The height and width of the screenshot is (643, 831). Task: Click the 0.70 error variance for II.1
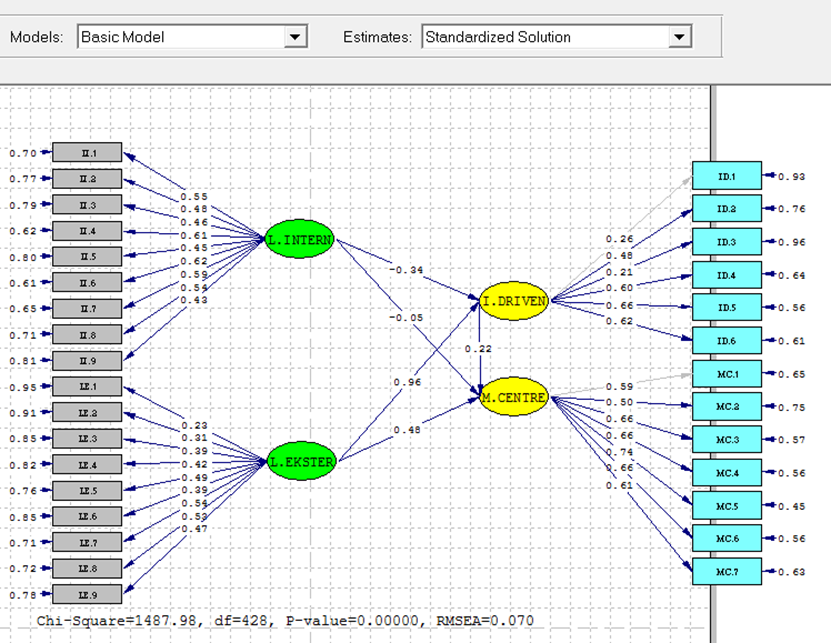click(x=23, y=153)
